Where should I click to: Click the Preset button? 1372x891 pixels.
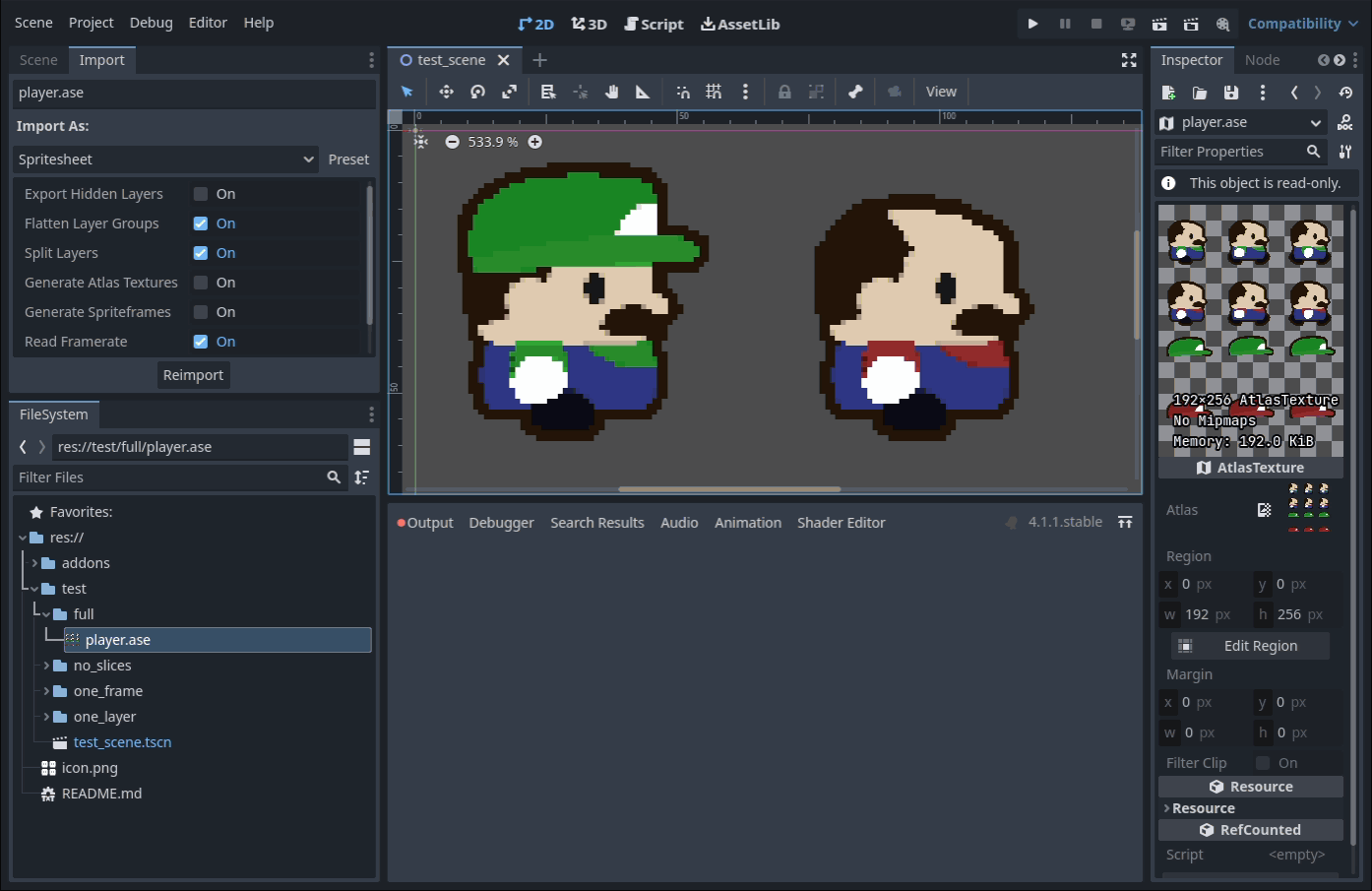[348, 159]
